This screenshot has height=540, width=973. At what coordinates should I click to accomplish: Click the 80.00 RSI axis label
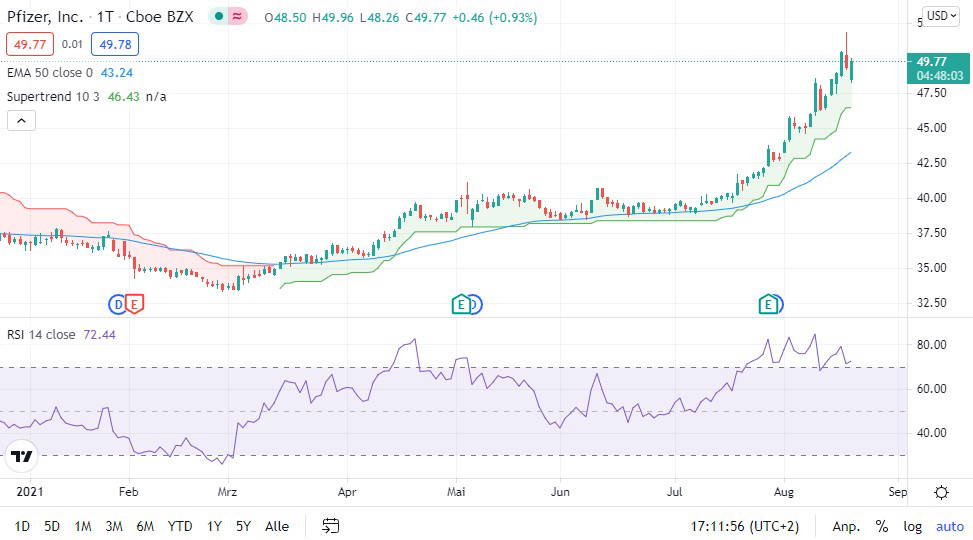pyautogui.click(x=931, y=345)
